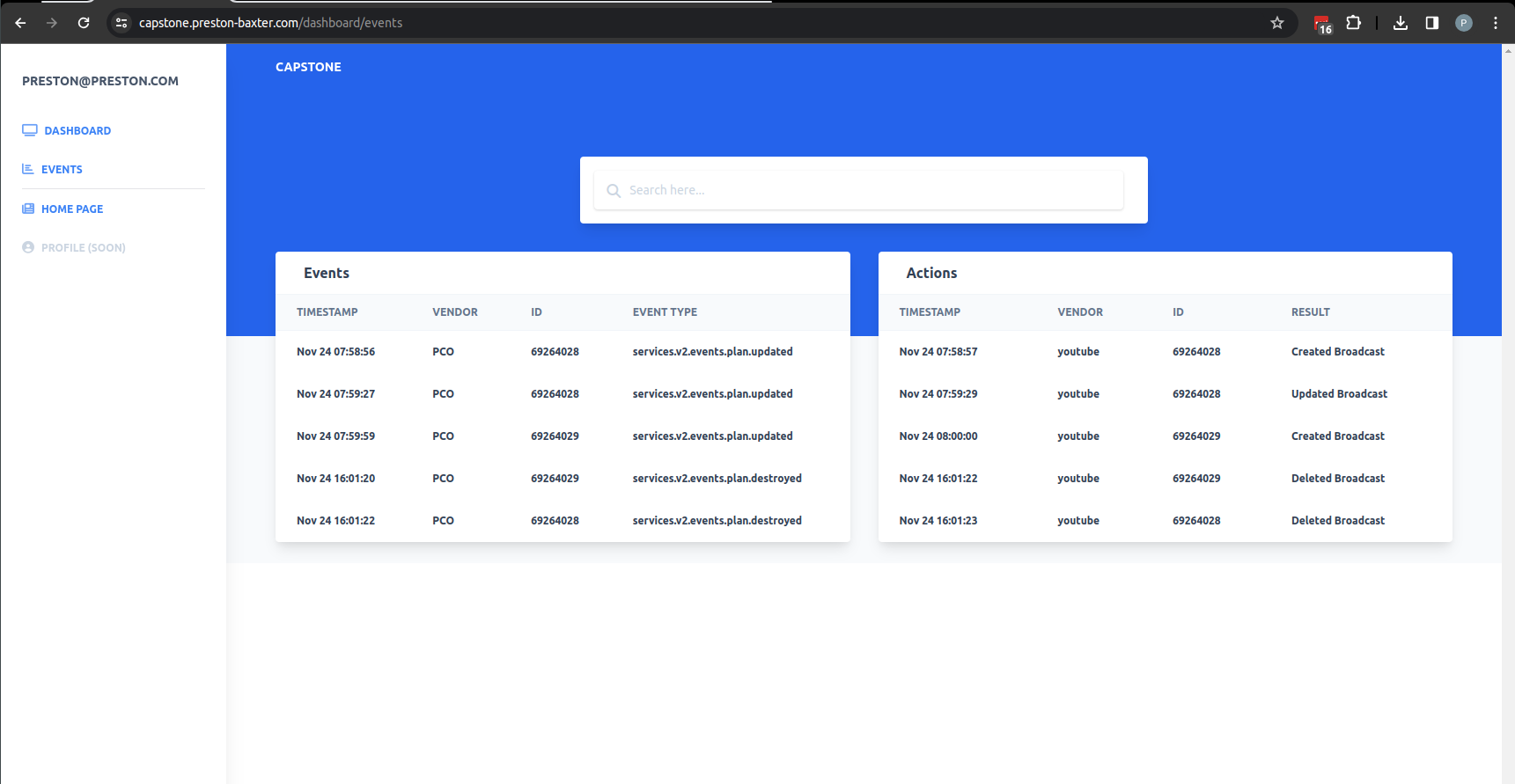The width and height of the screenshot is (1515, 784).
Task: Open the browser extensions puzzle icon
Action: (1354, 23)
